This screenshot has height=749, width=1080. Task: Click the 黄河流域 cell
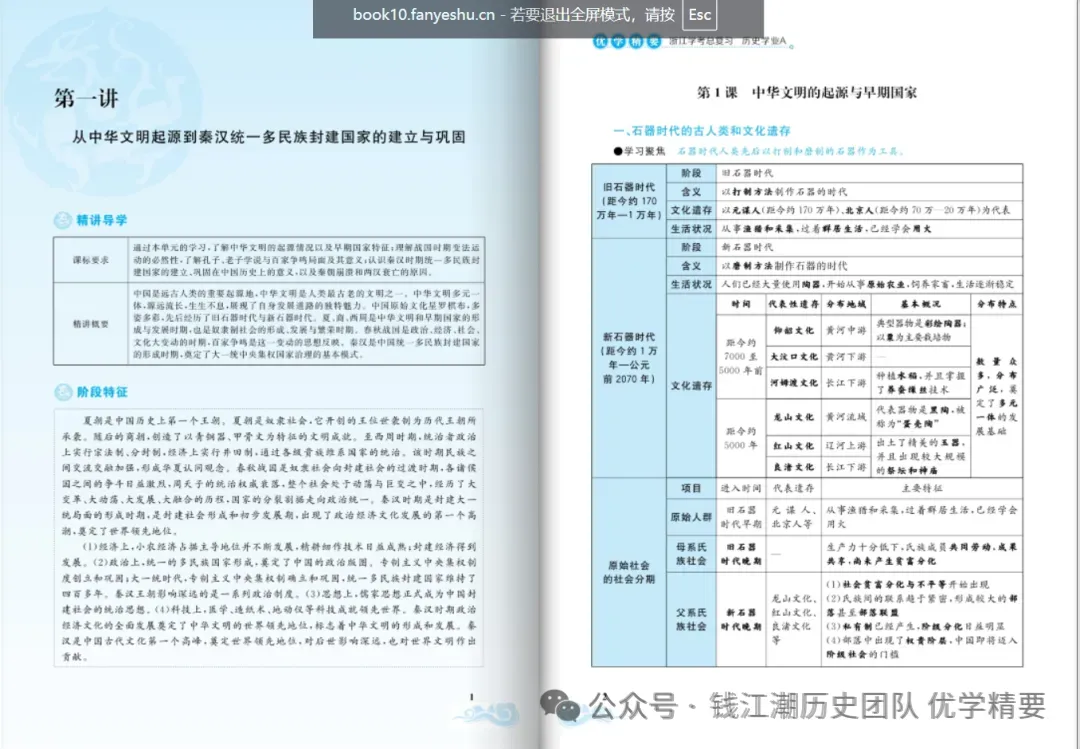(x=846, y=416)
